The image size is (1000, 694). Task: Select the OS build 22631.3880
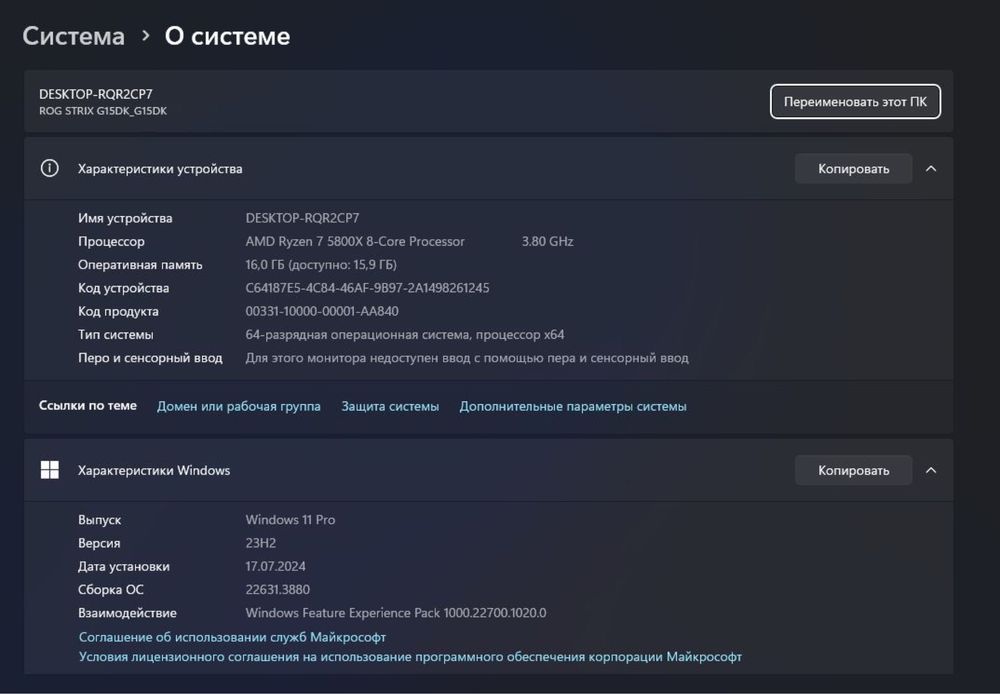(x=277, y=589)
